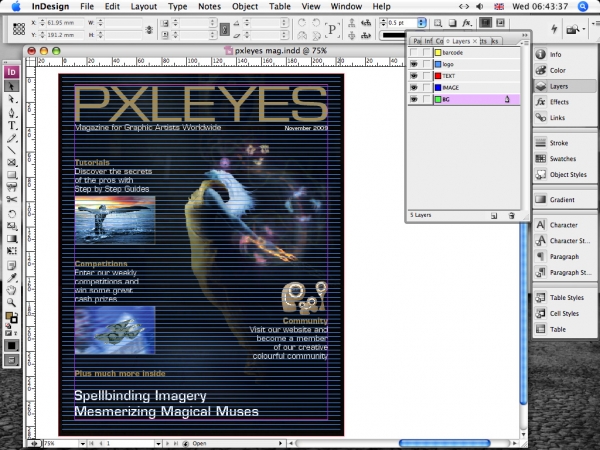This screenshot has width=600, height=450.
Task: Click the yellow color swatch of barcode layer
Action: coord(438,52)
